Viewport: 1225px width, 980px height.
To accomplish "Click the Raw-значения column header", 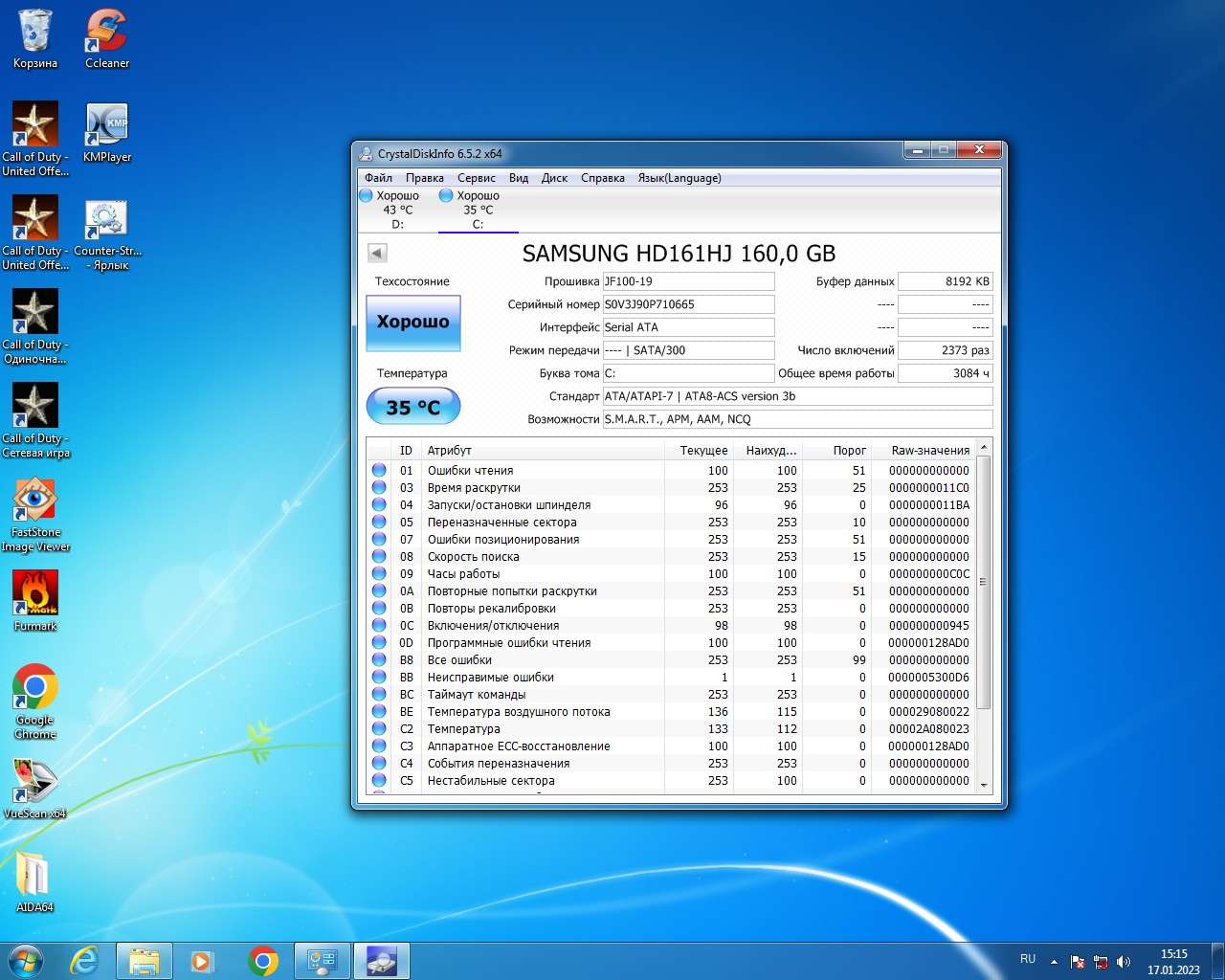I will (929, 451).
